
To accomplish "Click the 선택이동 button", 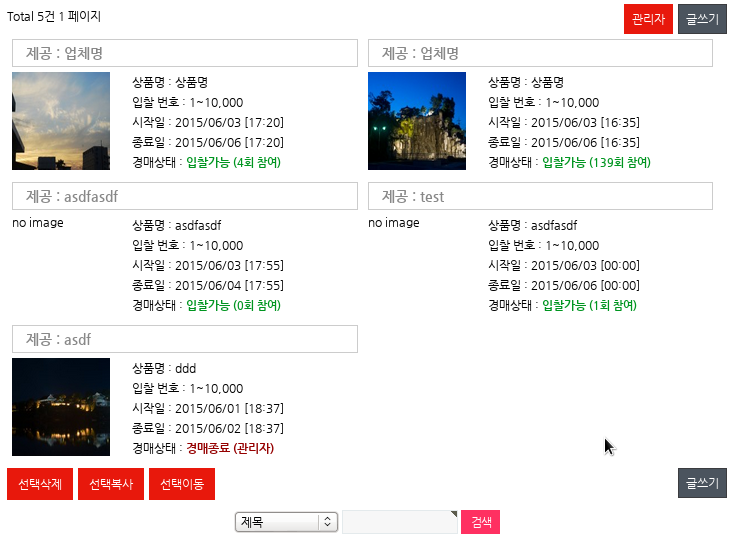I will tap(182, 484).
